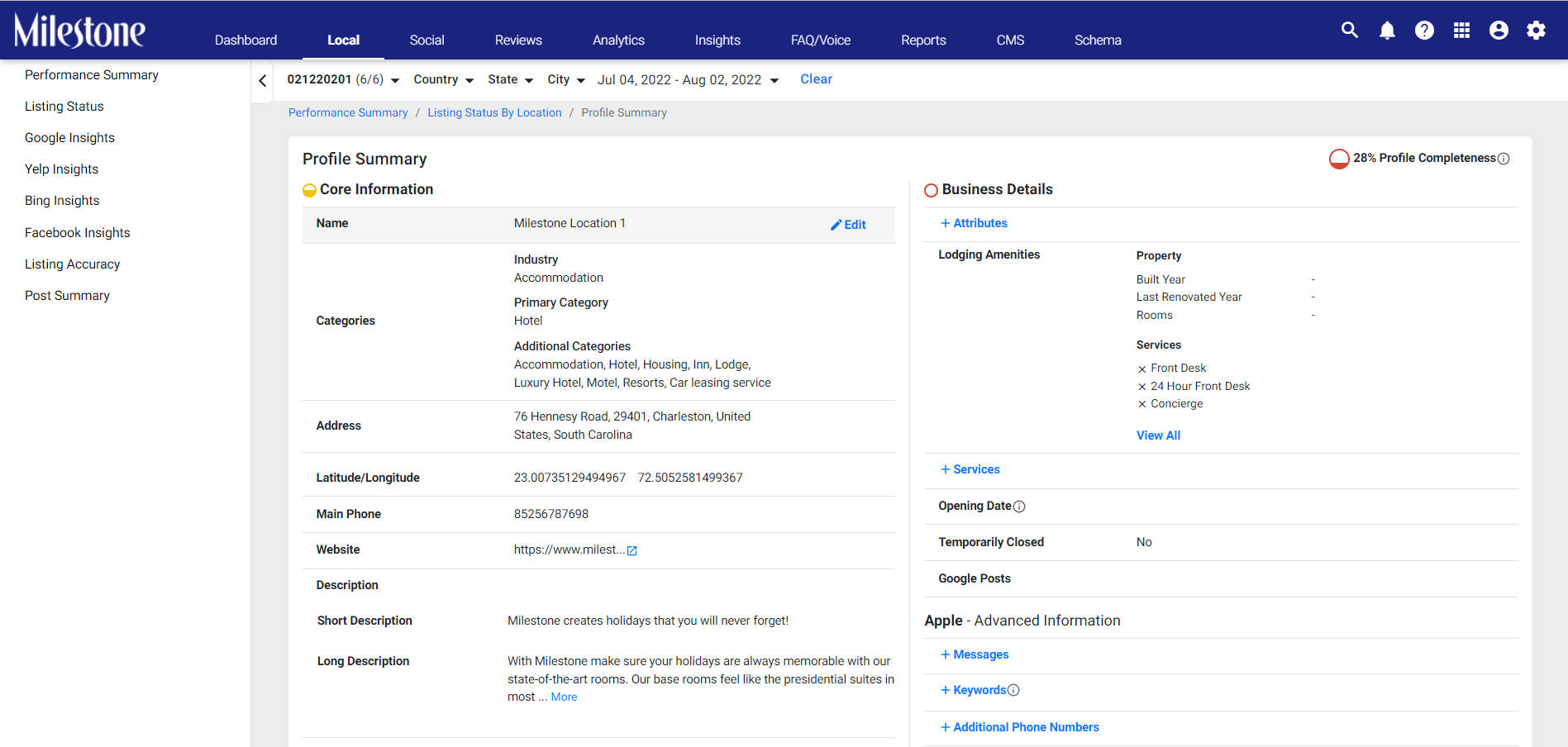Screen dimensions: 1568x747
Task: Open the help question mark icon
Action: pos(1424,31)
